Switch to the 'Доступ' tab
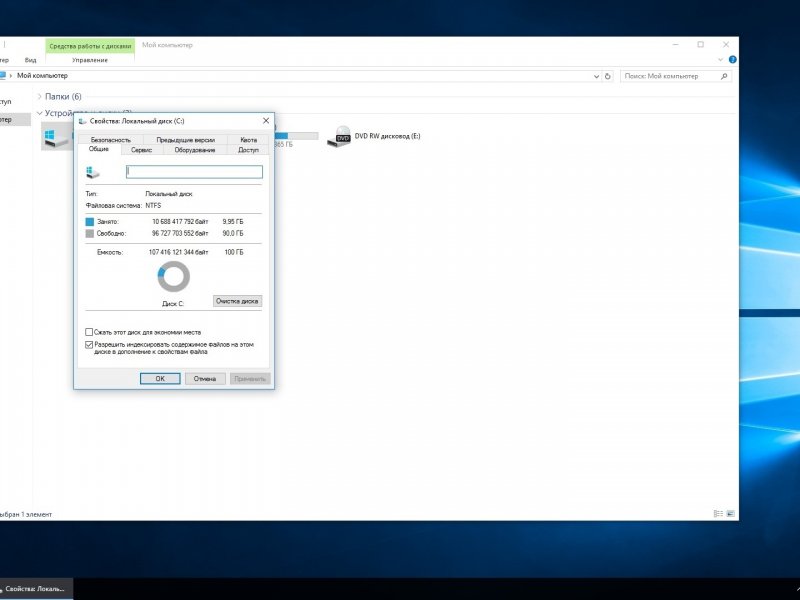 click(x=248, y=150)
